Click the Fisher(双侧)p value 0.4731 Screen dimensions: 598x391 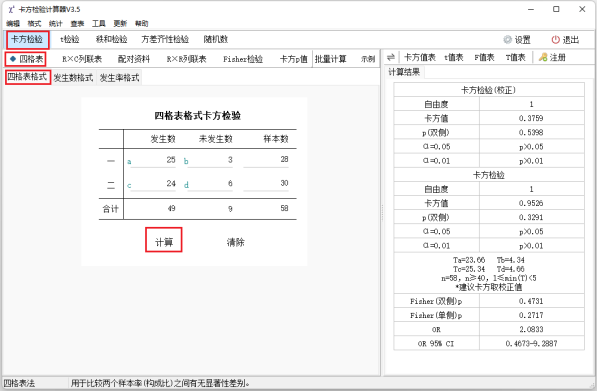(531, 301)
